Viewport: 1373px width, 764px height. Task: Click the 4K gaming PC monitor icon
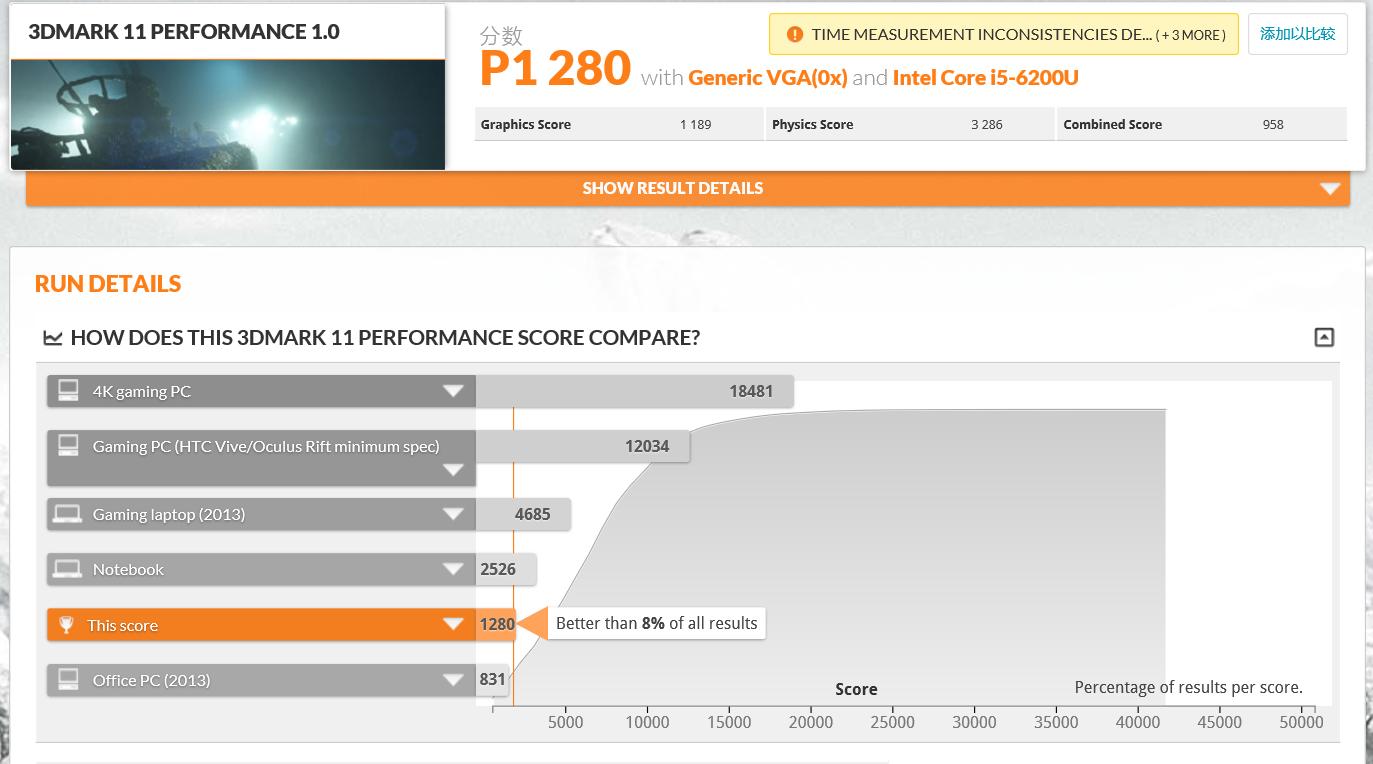pos(68,391)
